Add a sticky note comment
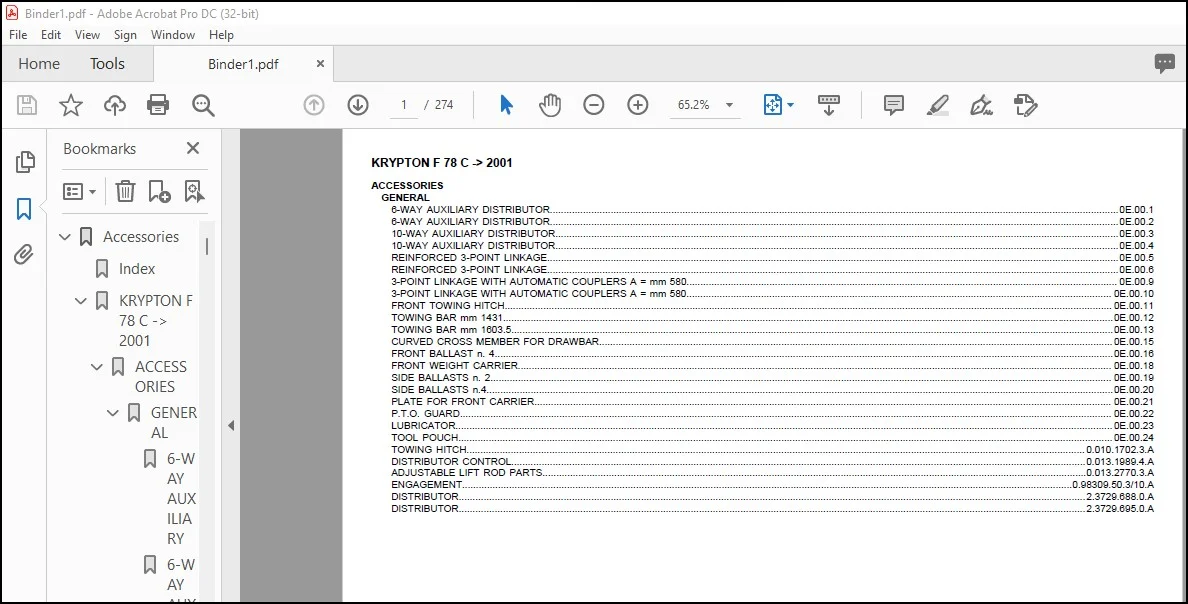Image resolution: width=1188 pixels, height=604 pixels. [894, 105]
